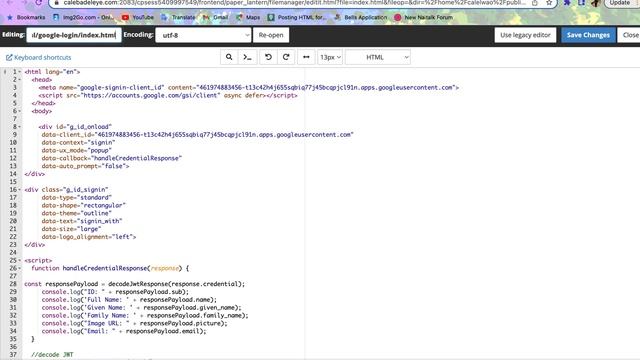The width and height of the screenshot is (640, 360).
Task: Click the data-auto_prompt="false" line
Action: click(85, 166)
